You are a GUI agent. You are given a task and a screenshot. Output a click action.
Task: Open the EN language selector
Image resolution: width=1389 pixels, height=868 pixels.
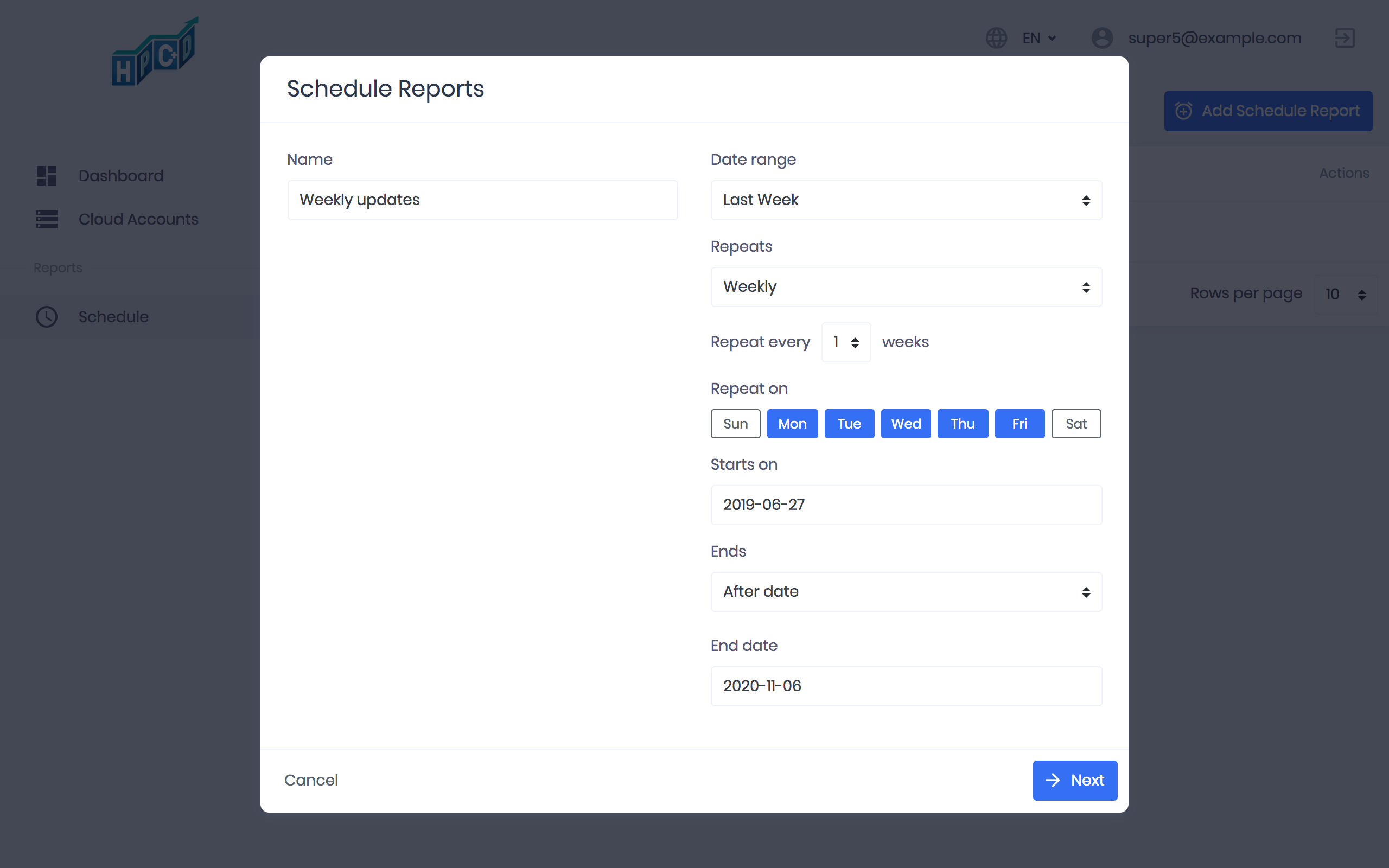[x=1039, y=38]
